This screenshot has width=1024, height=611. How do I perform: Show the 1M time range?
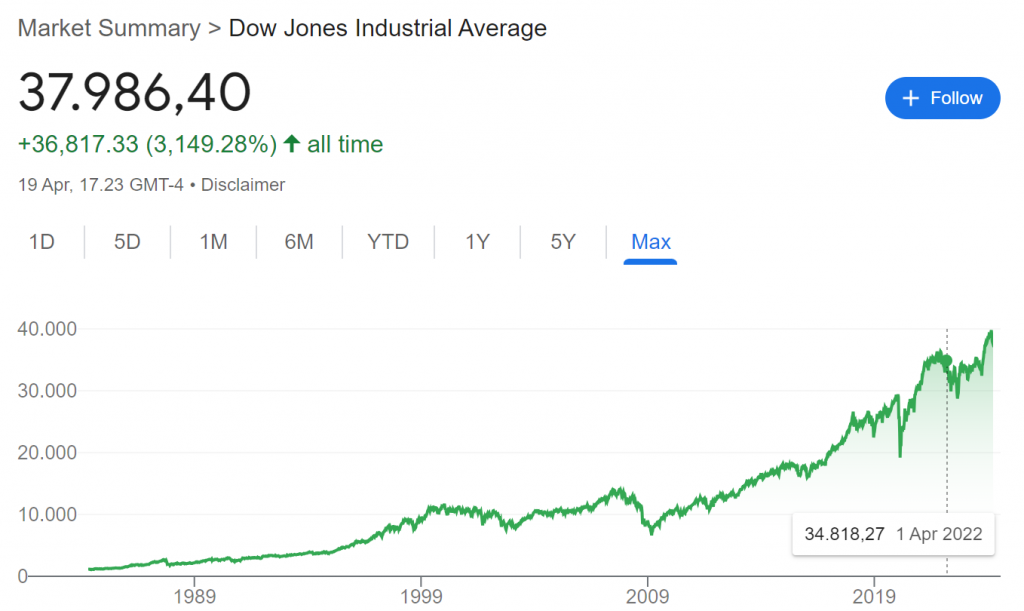(213, 242)
